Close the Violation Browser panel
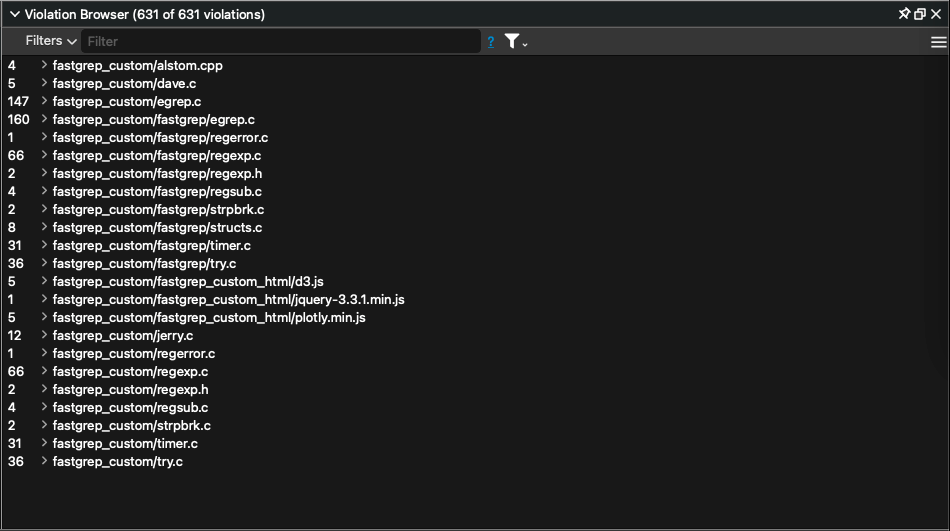Viewport: 950px width, 531px height. [936, 14]
